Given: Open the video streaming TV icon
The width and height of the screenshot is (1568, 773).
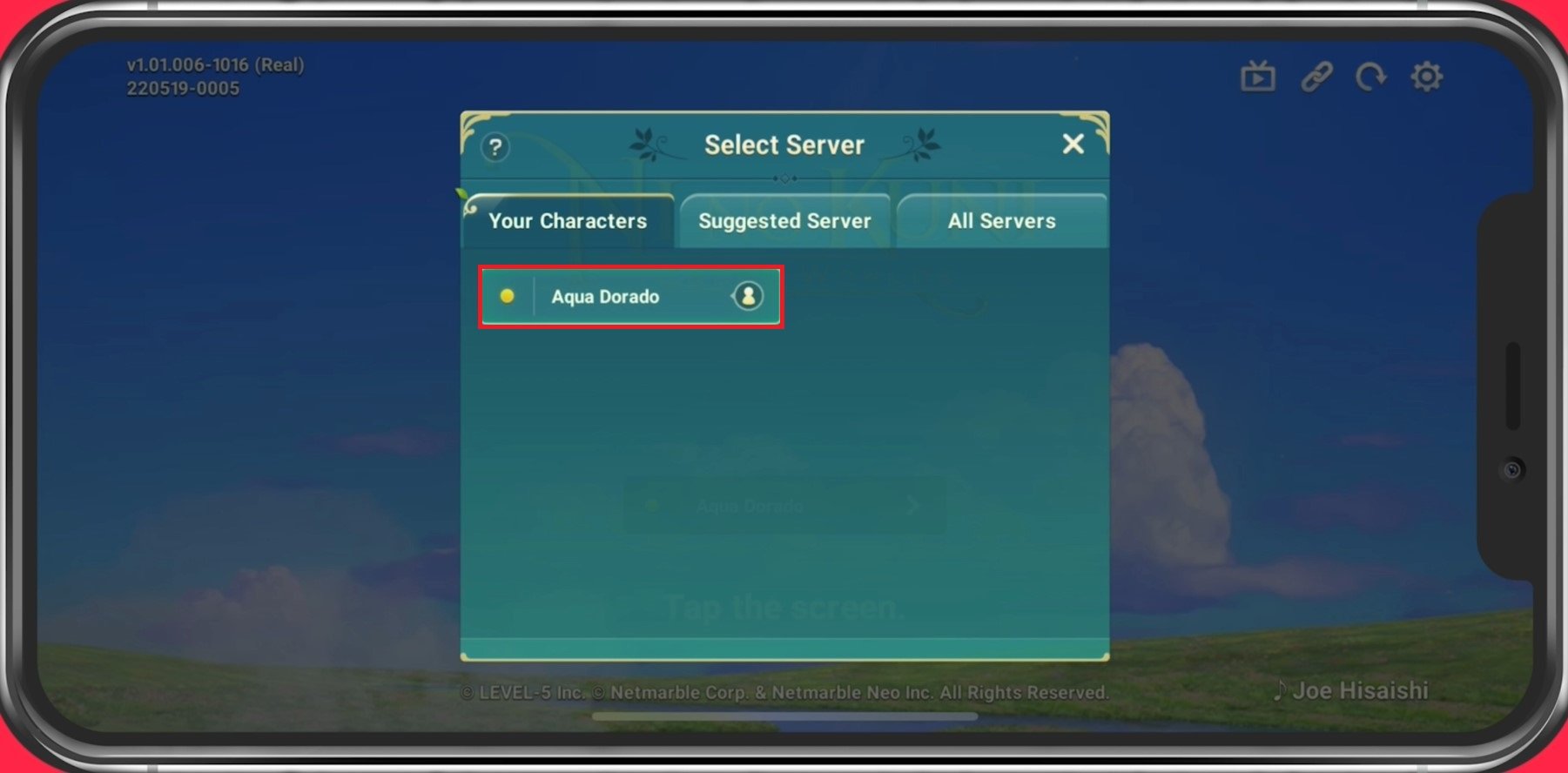Looking at the screenshot, I should 1258,77.
